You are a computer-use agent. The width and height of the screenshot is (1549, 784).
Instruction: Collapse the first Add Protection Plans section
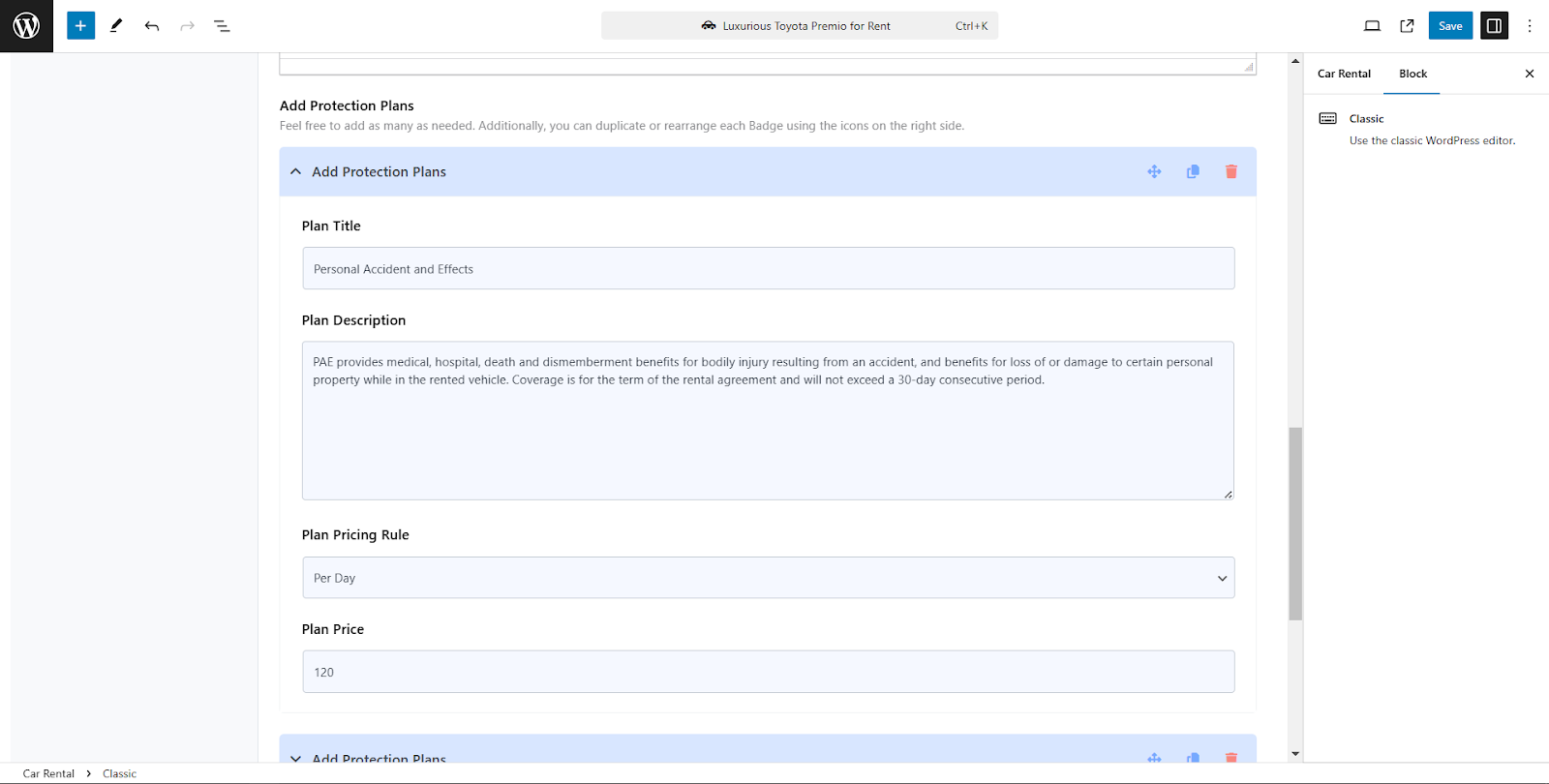pos(295,171)
